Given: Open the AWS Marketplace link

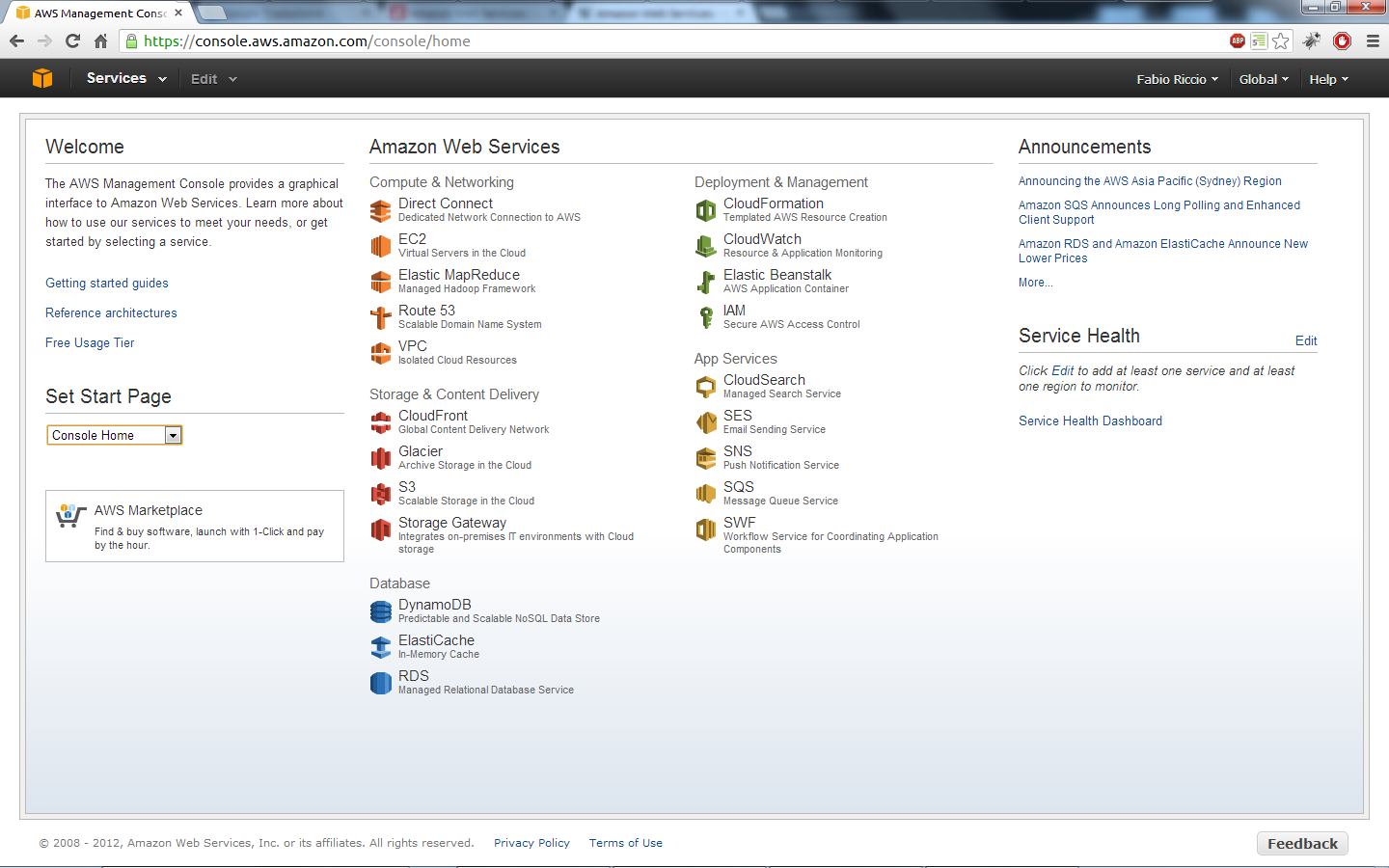Looking at the screenshot, I should tap(149, 510).
